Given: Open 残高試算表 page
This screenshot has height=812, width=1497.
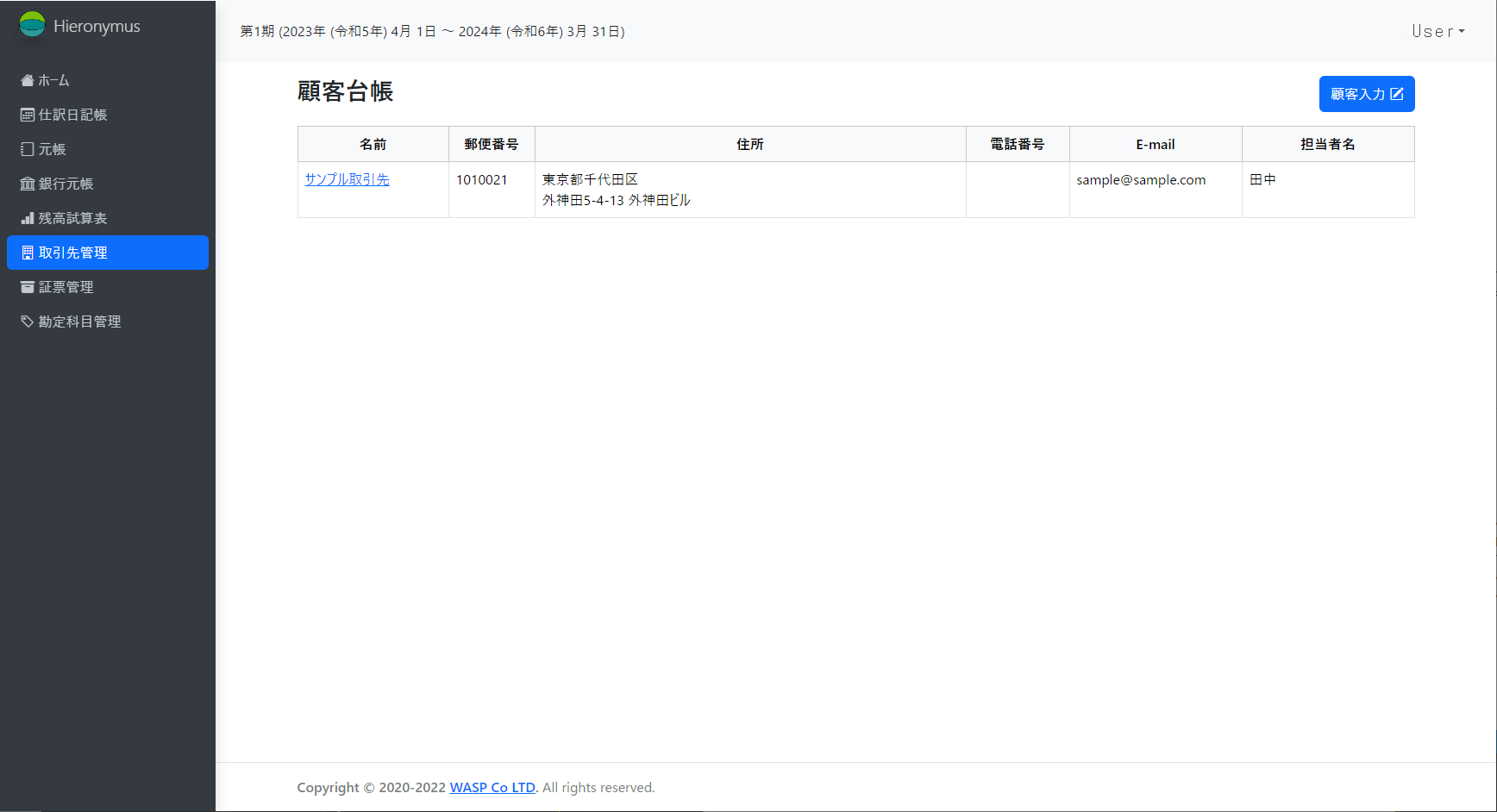Looking at the screenshot, I should [108, 218].
